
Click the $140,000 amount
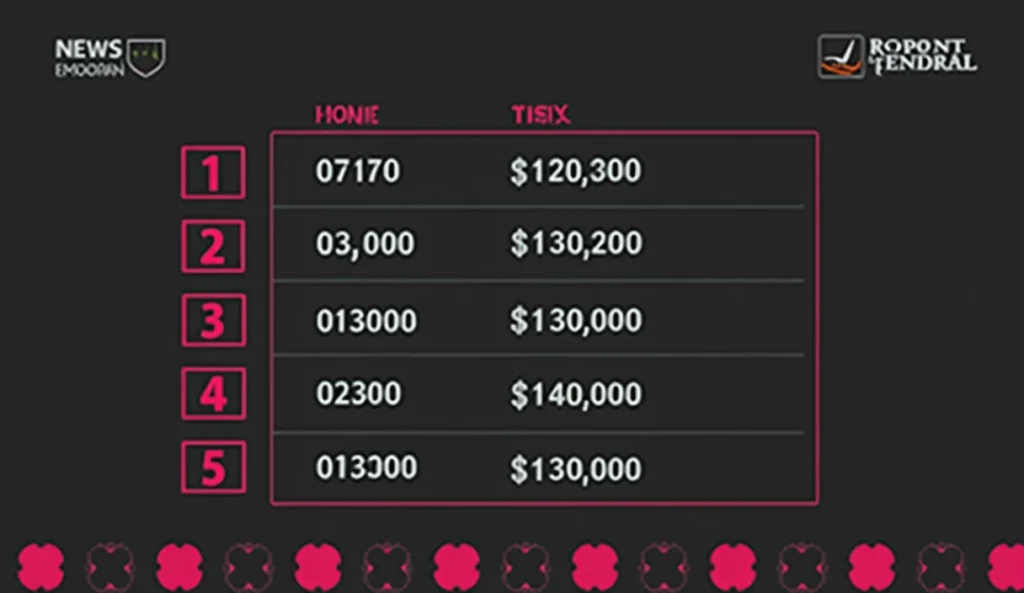pyautogui.click(x=575, y=394)
